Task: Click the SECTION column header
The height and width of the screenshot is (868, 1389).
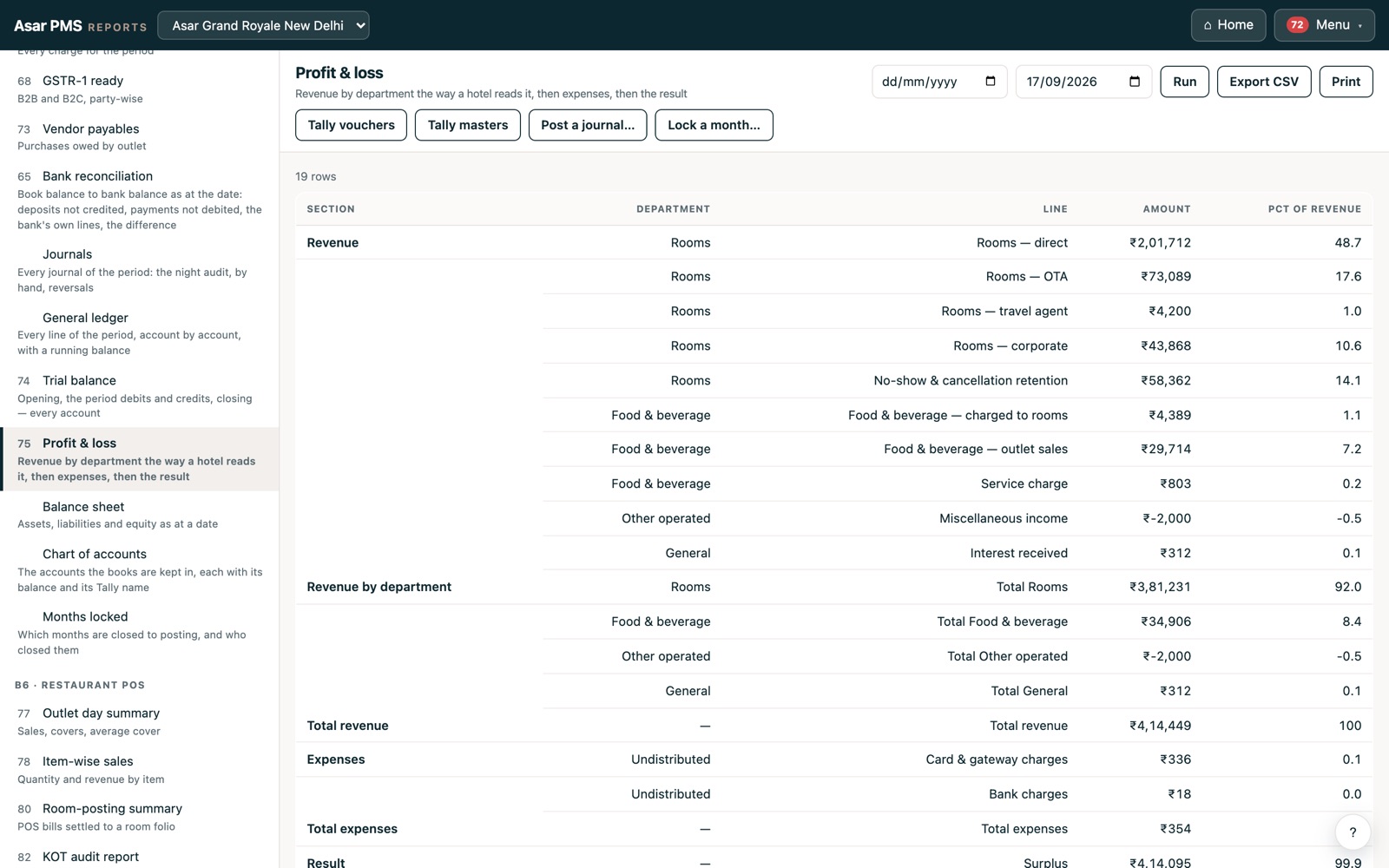Action: [x=331, y=209]
